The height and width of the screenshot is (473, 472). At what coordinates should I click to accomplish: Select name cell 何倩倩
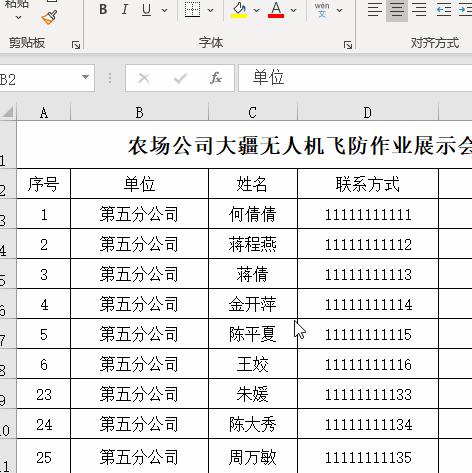point(253,214)
